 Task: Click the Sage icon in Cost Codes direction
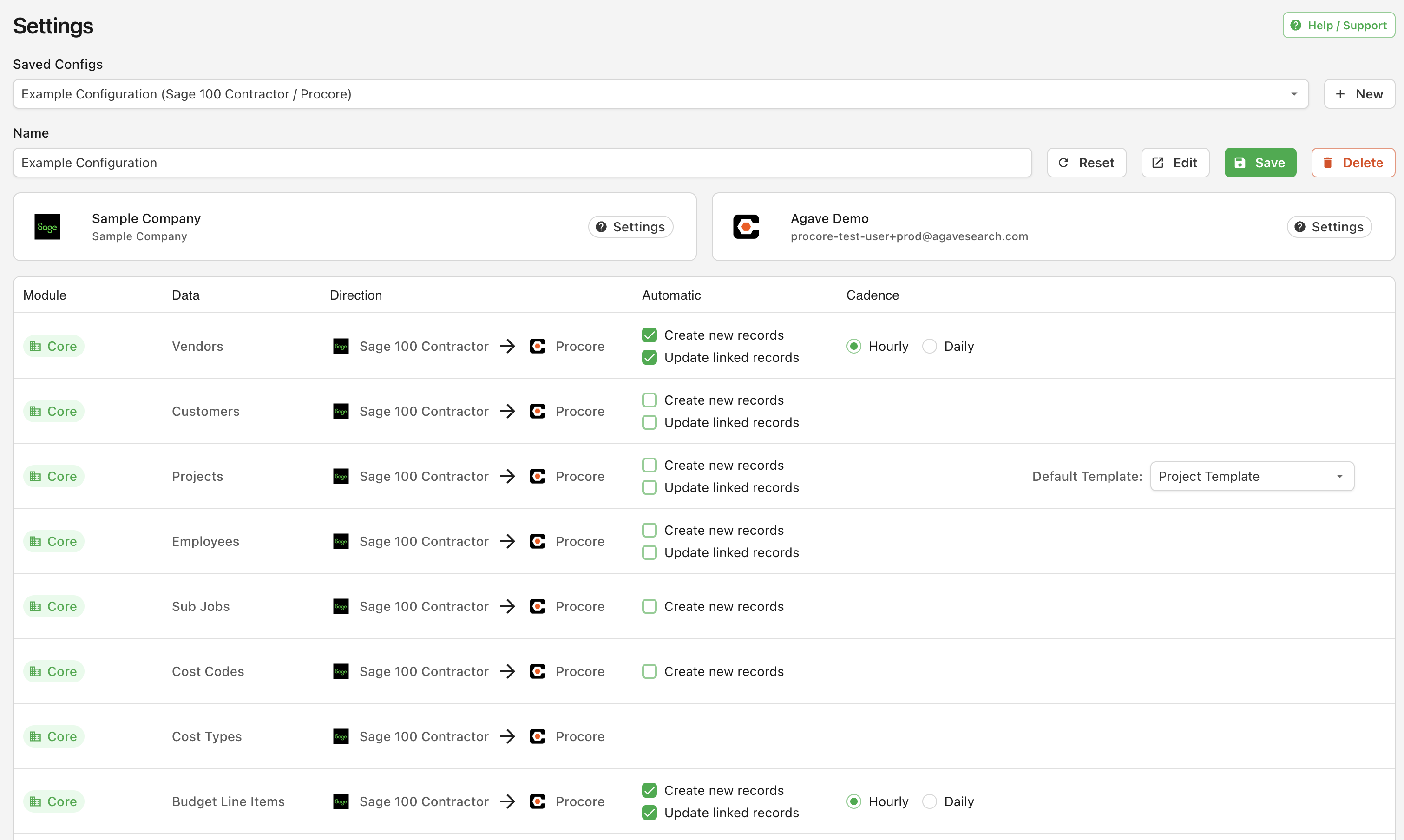(341, 671)
